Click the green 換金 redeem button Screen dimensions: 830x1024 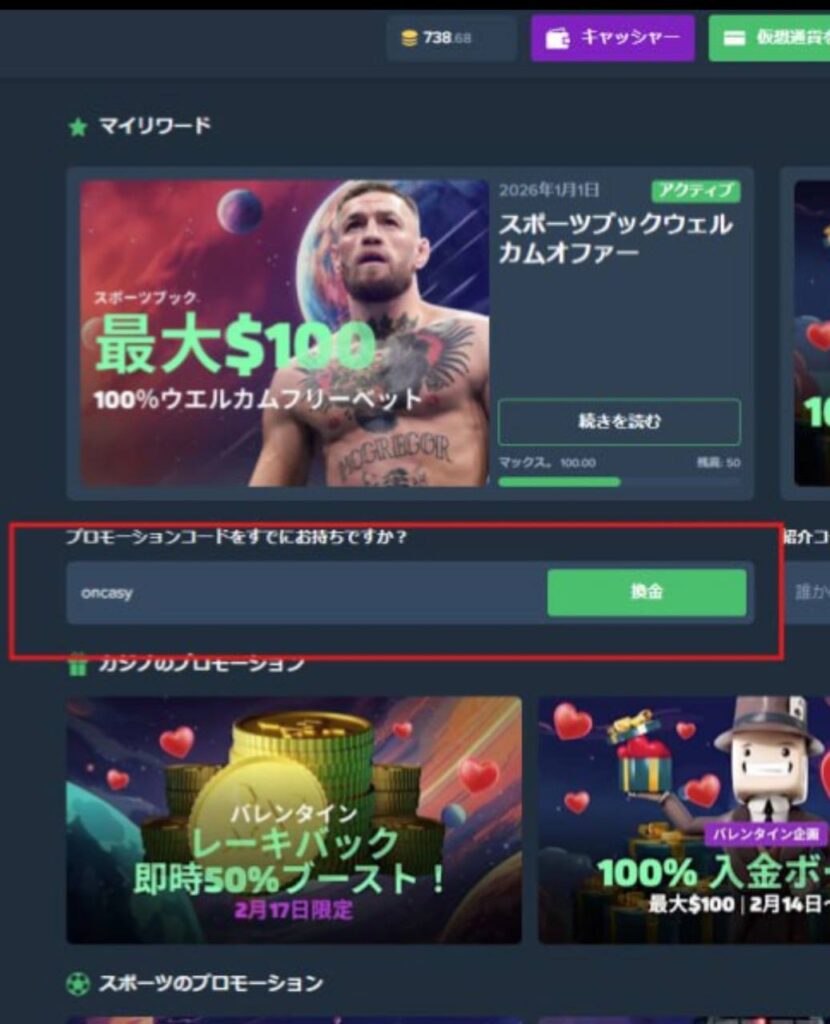[x=646, y=592]
